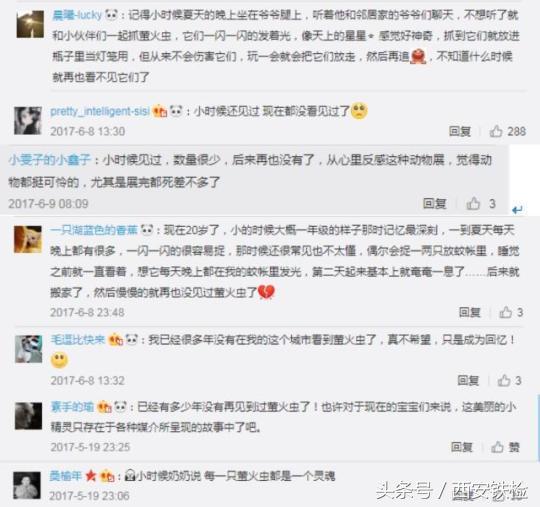Open the 毛逗比快来 username link

click(78, 340)
